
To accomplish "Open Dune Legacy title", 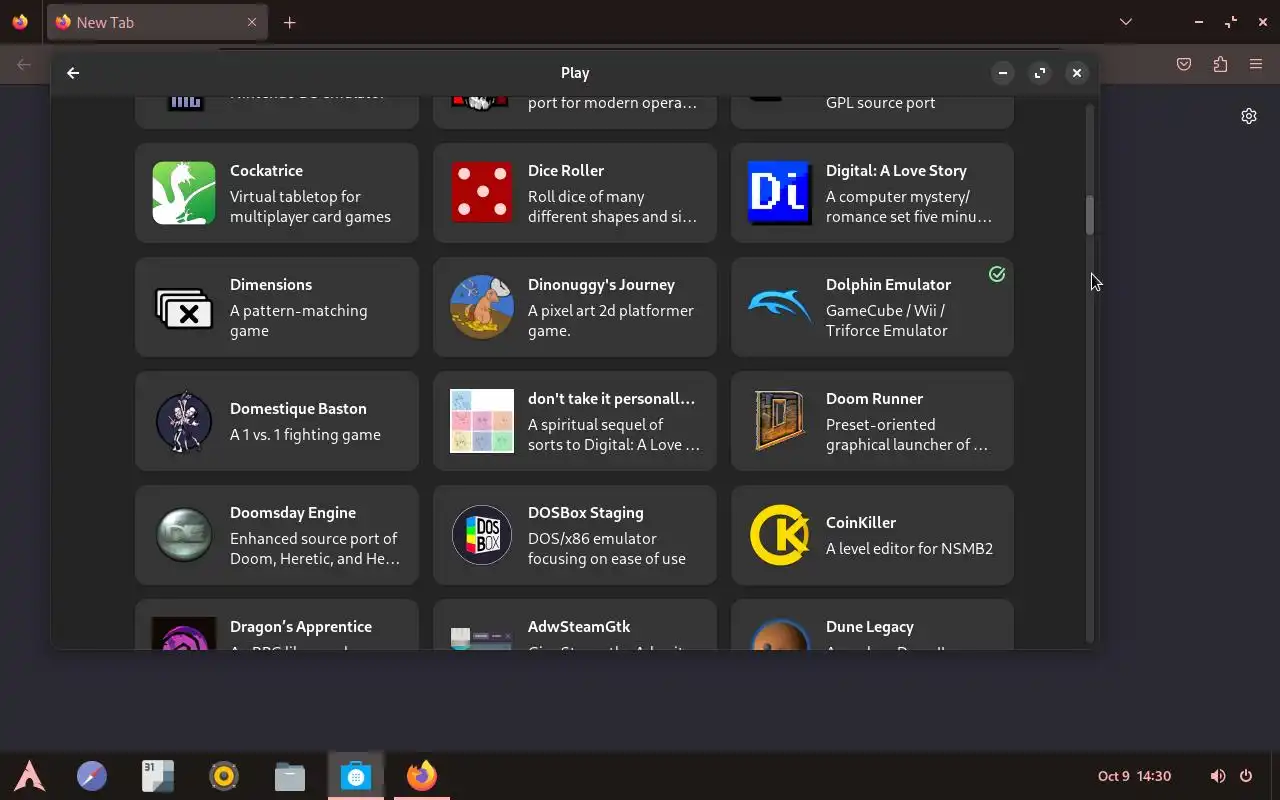I will click(x=870, y=627).
